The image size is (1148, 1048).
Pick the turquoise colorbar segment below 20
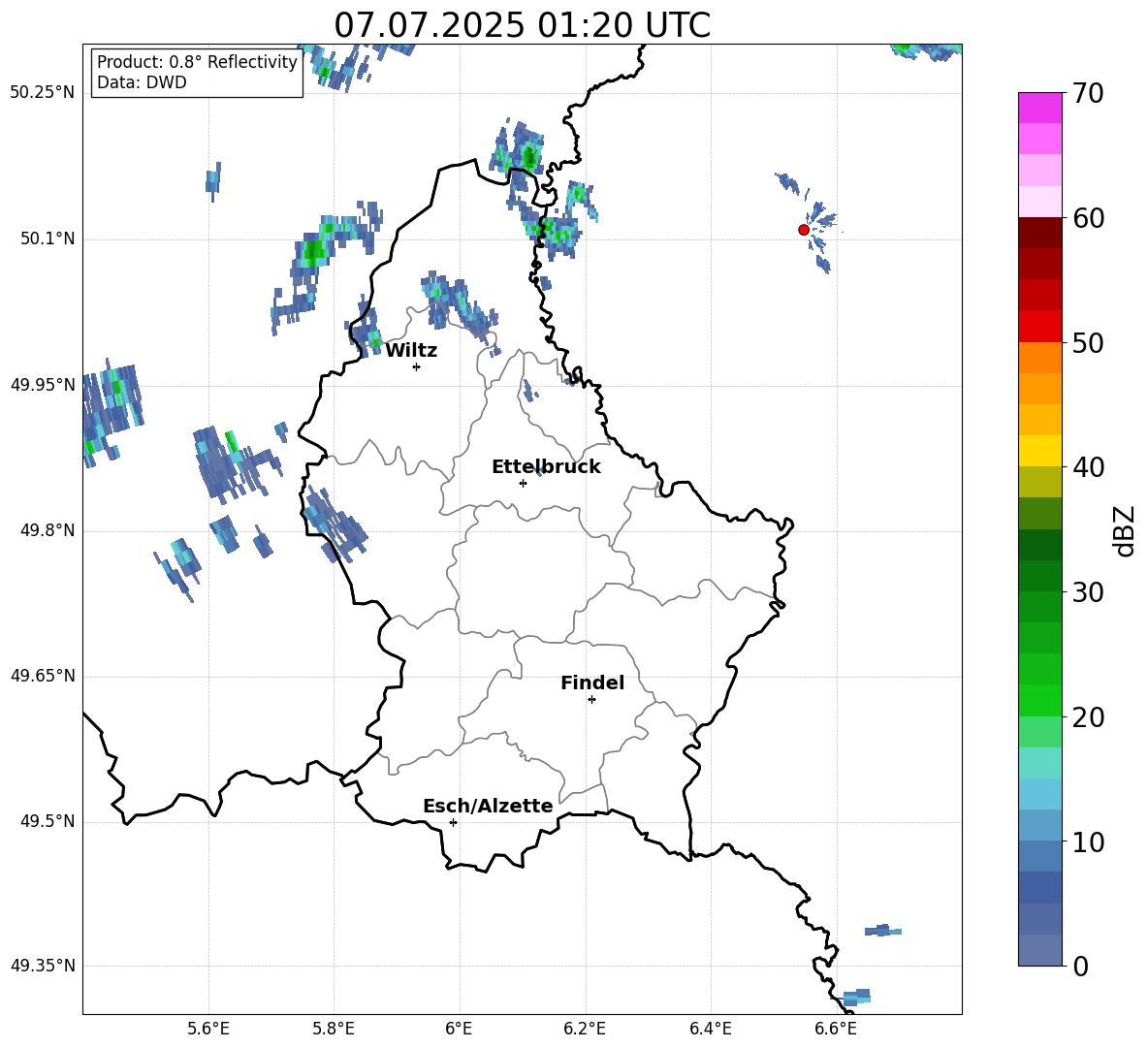coord(1039,763)
